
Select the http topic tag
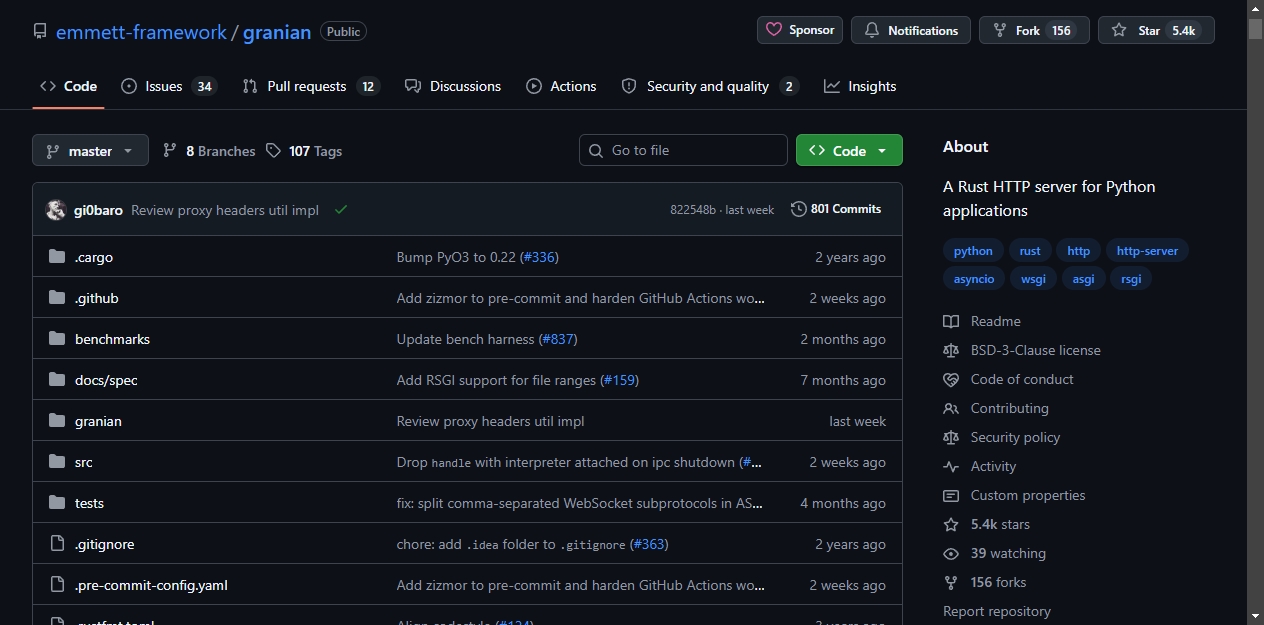click(1078, 251)
